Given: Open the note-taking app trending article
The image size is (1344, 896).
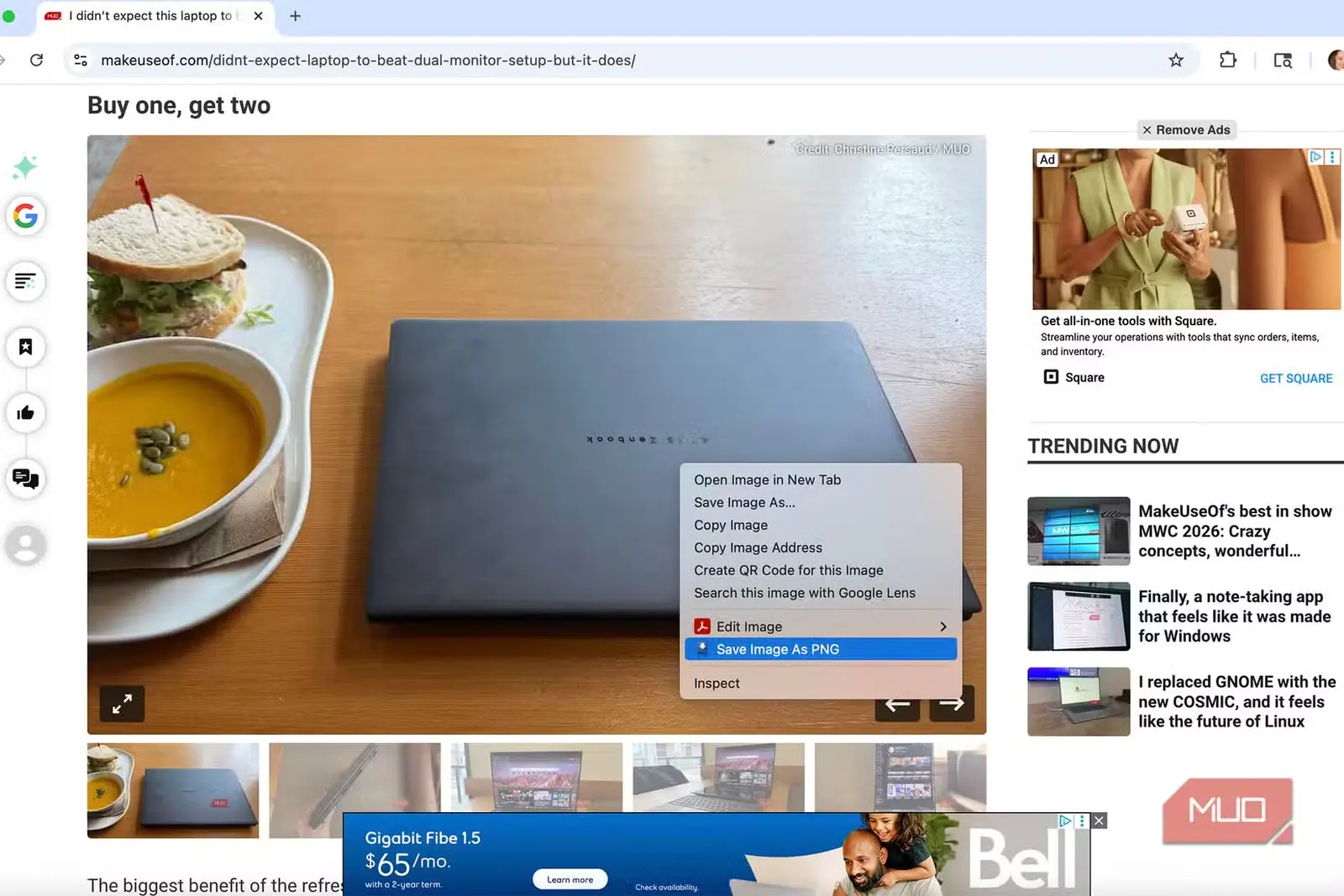Looking at the screenshot, I should tap(1234, 616).
